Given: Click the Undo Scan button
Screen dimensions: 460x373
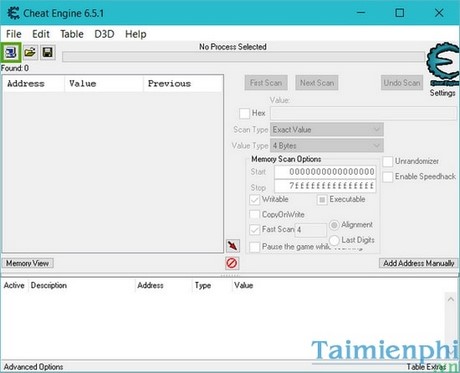Looking at the screenshot, I should tap(402, 83).
